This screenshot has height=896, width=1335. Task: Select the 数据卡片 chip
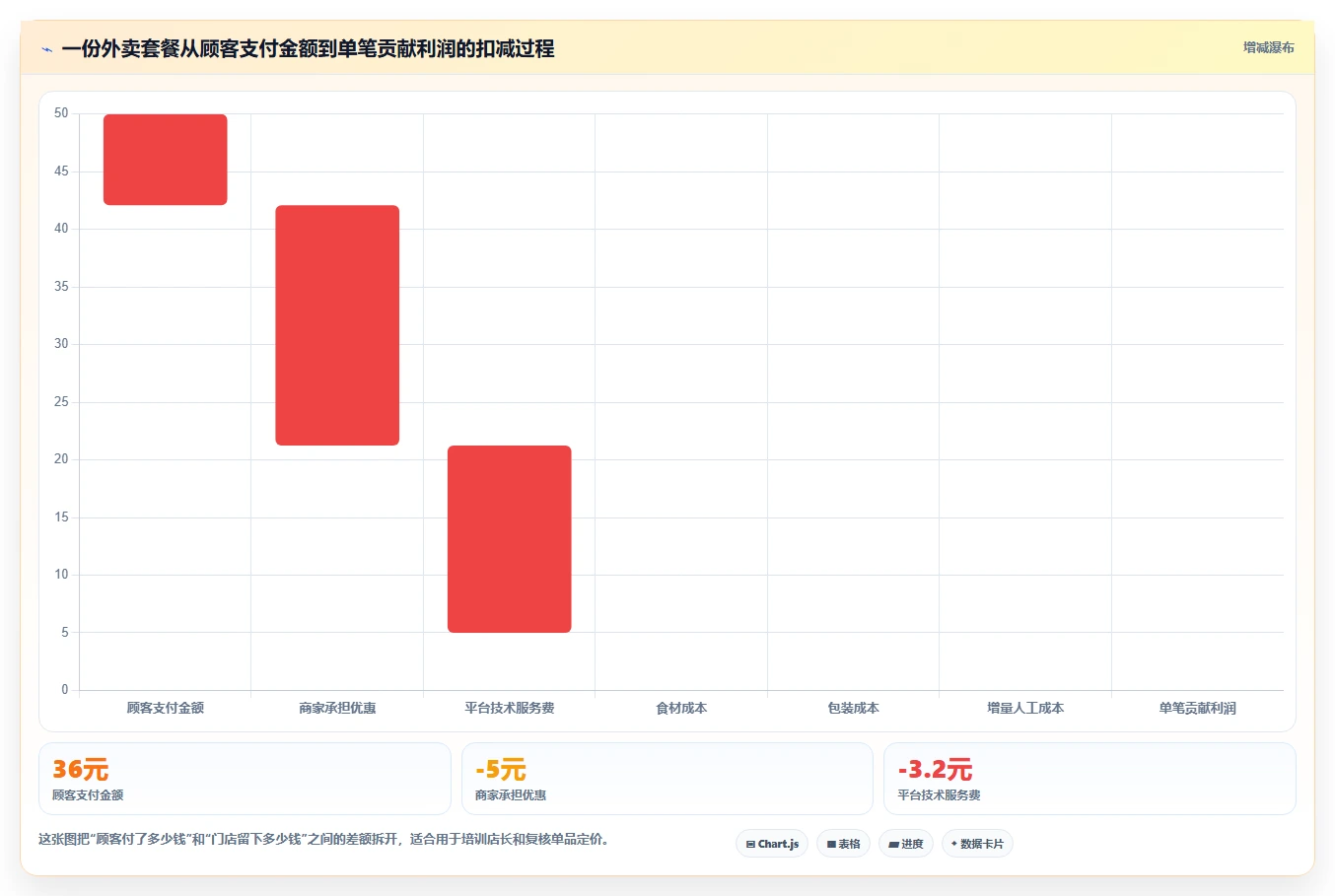pyautogui.click(x=977, y=844)
